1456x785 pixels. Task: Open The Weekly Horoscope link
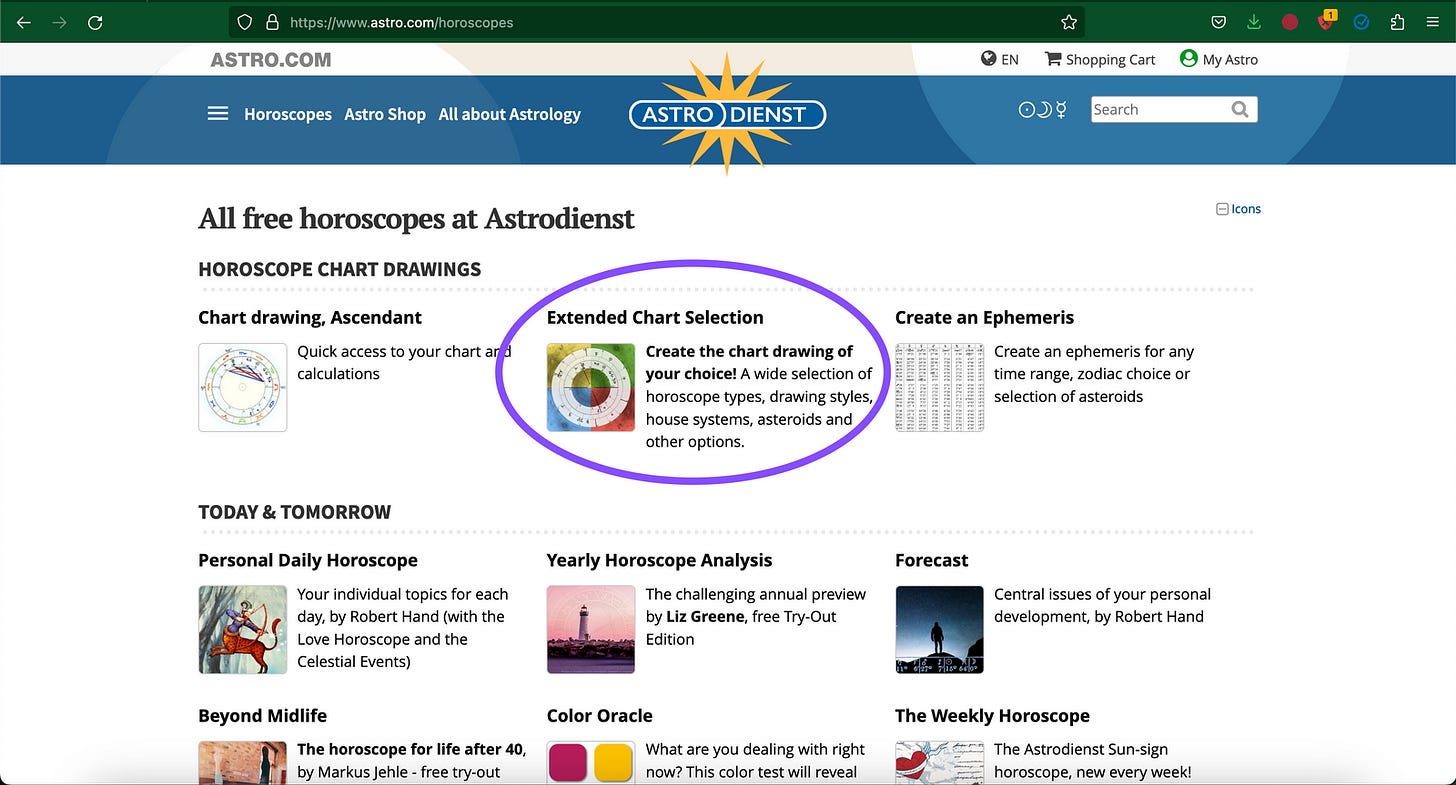coord(992,716)
